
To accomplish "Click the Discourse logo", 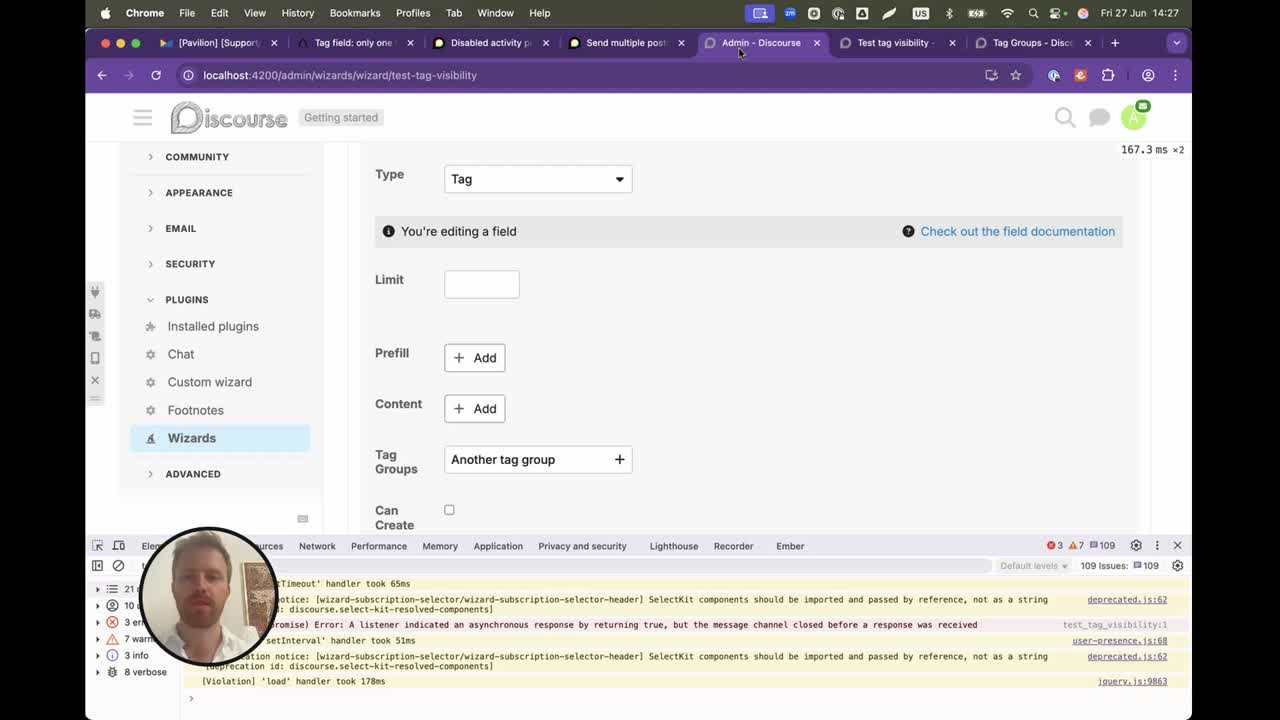I will (x=229, y=118).
